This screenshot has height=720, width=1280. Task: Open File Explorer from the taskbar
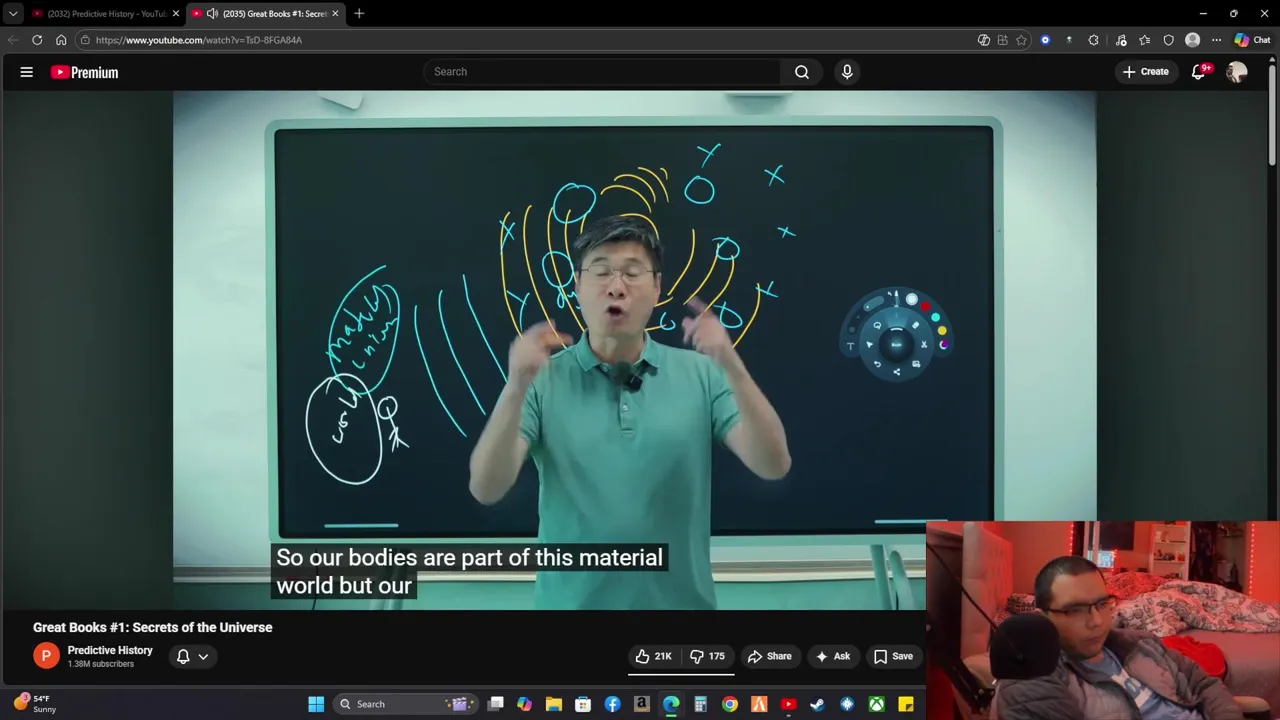tap(553, 704)
